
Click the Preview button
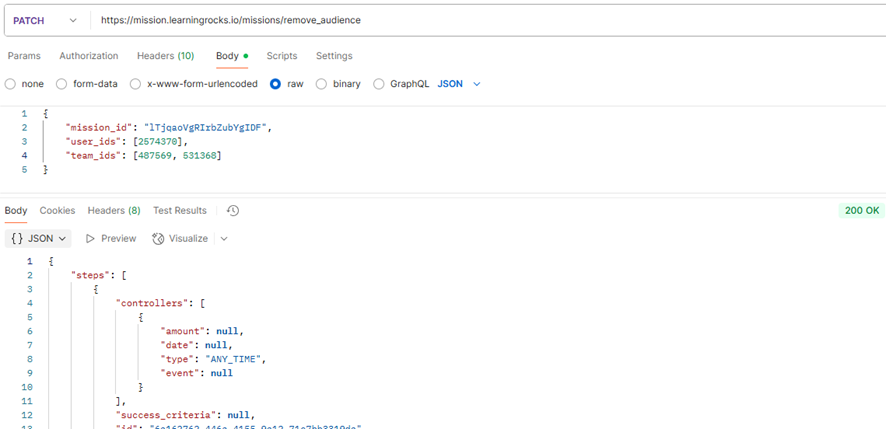point(111,239)
